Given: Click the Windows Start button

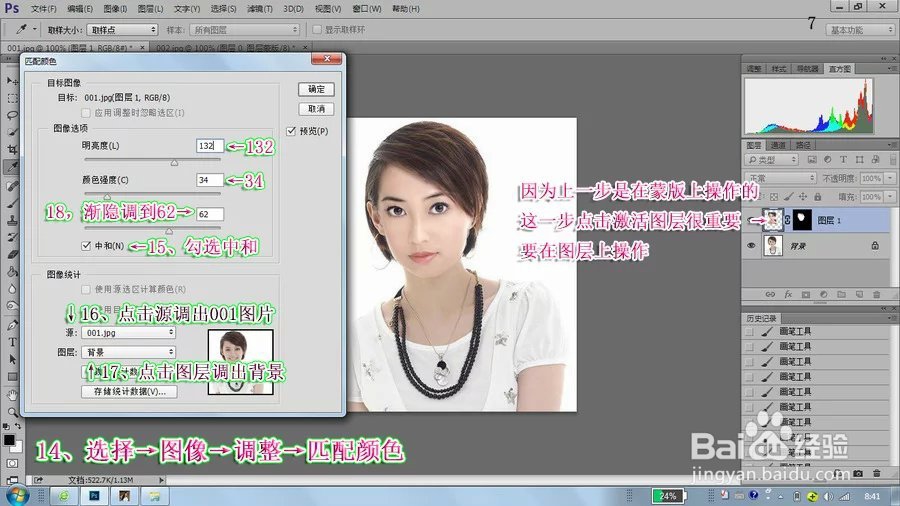Looking at the screenshot, I should click(x=16, y=496).
